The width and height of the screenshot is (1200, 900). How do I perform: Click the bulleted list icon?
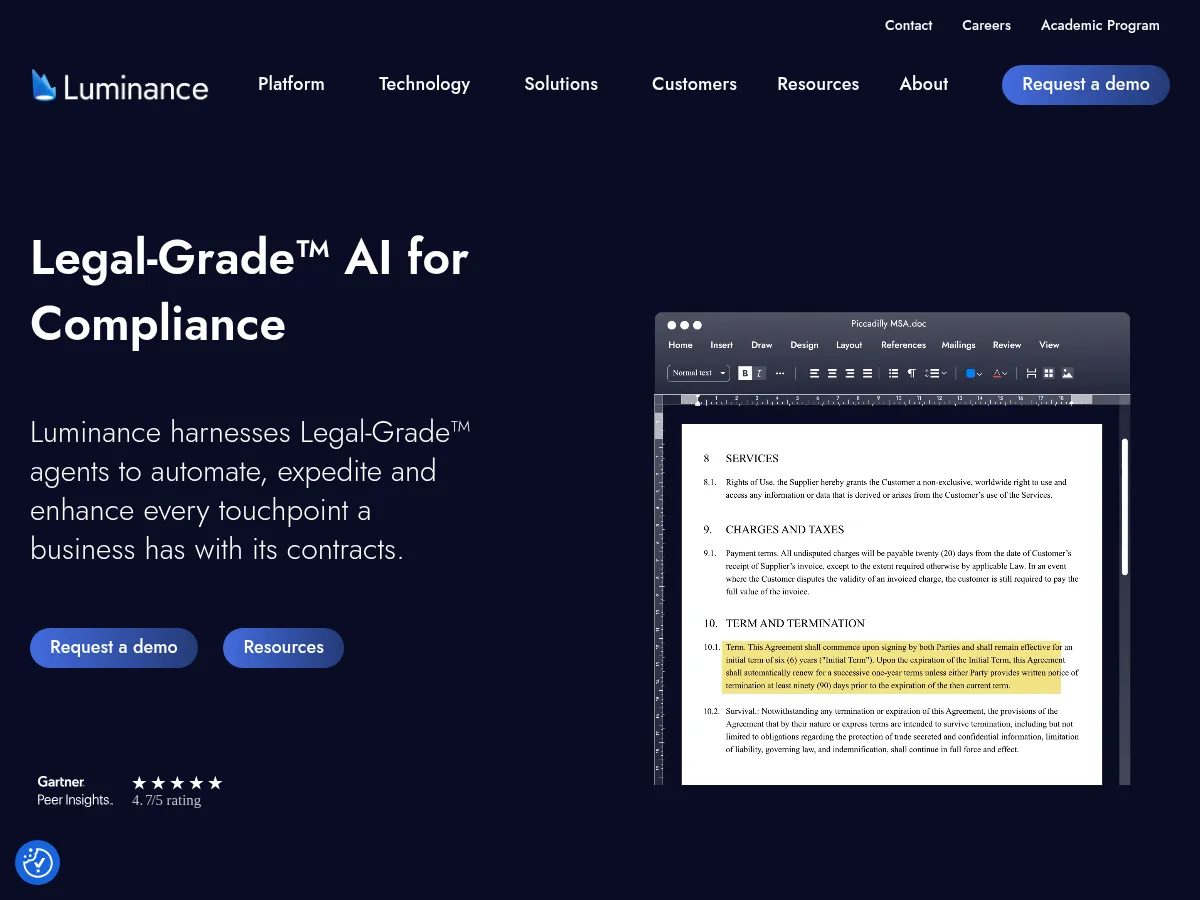pyautogui.click(x=892, y=372)
